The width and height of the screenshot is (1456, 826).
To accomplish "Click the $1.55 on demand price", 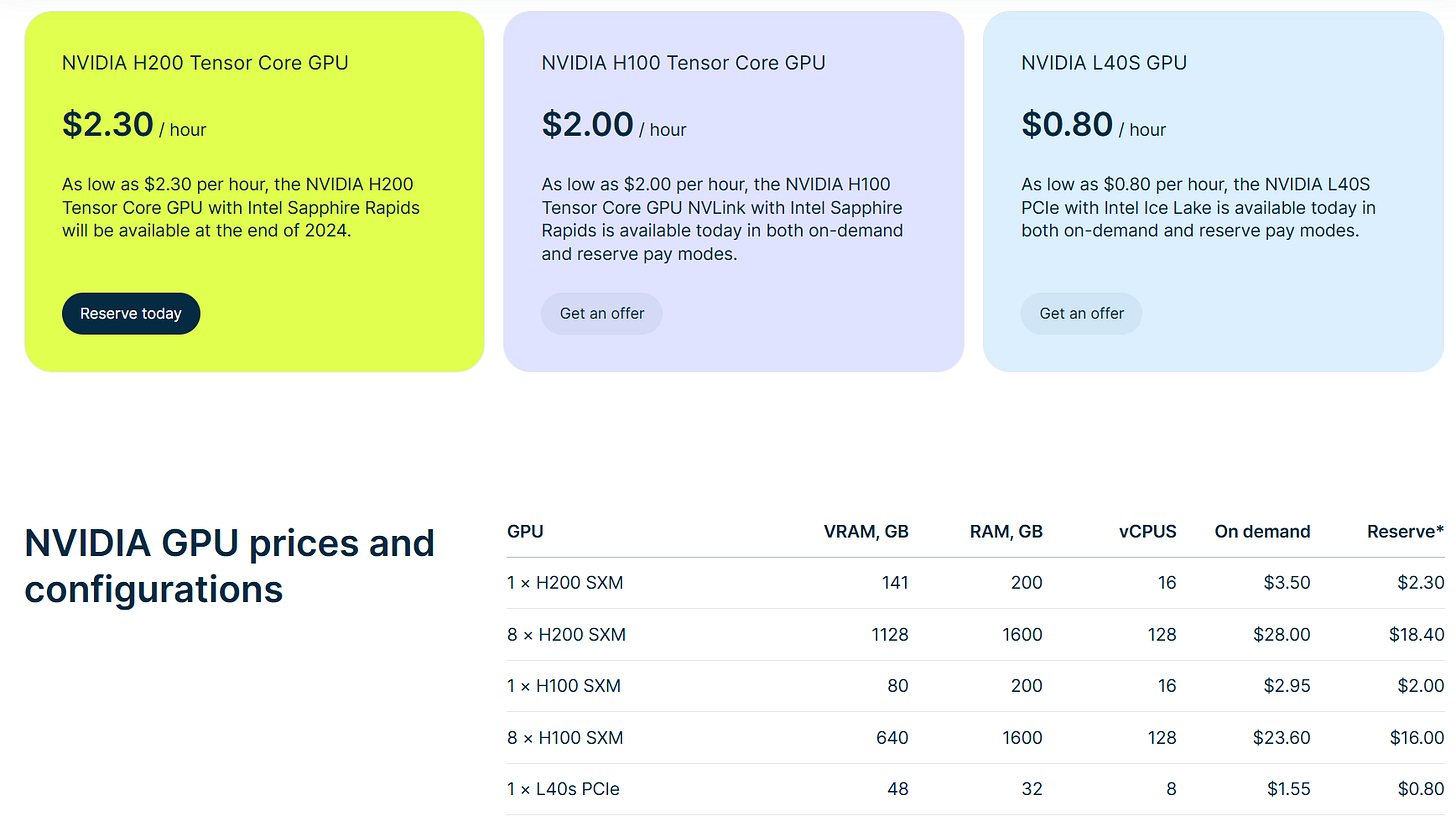I will 1288,789.
